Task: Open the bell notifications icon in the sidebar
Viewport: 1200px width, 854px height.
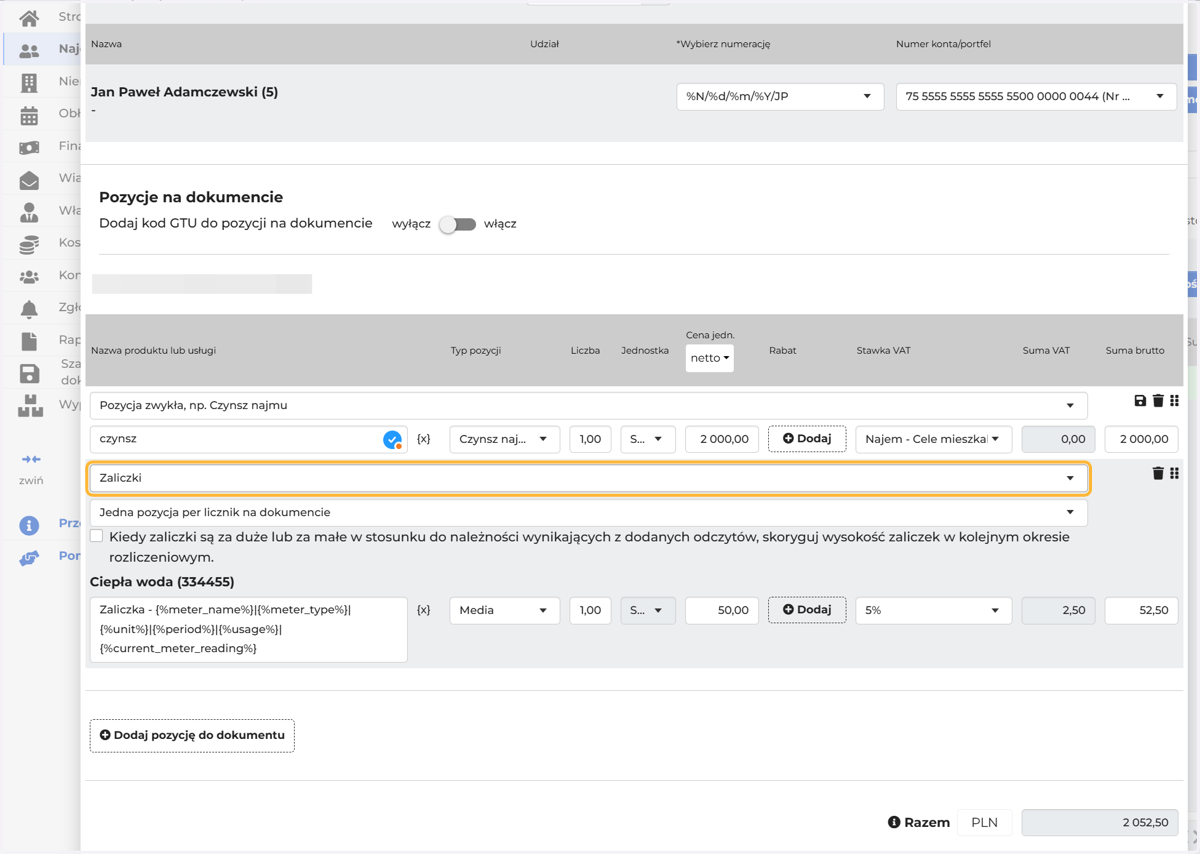Action: tap(29, 308)
